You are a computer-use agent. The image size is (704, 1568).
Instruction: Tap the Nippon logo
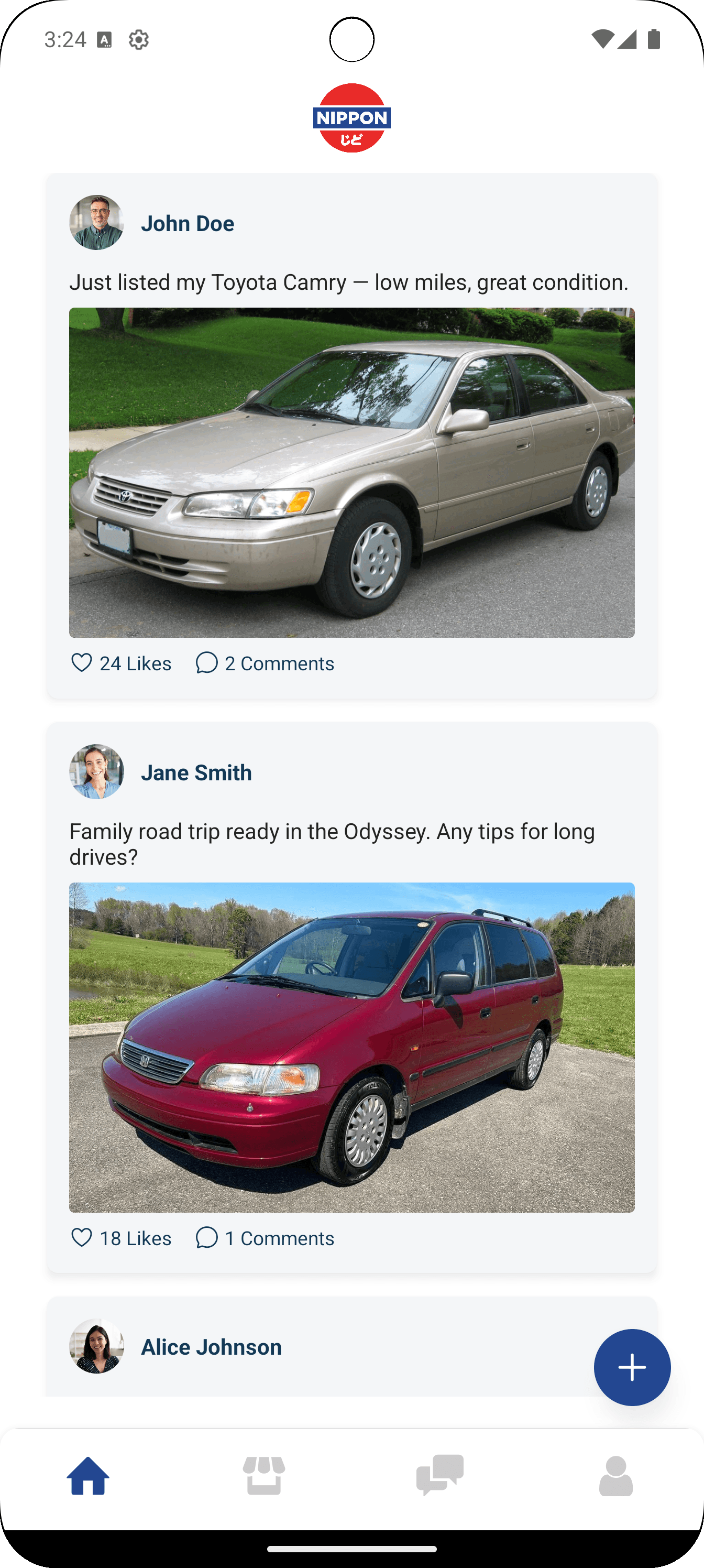351,118
